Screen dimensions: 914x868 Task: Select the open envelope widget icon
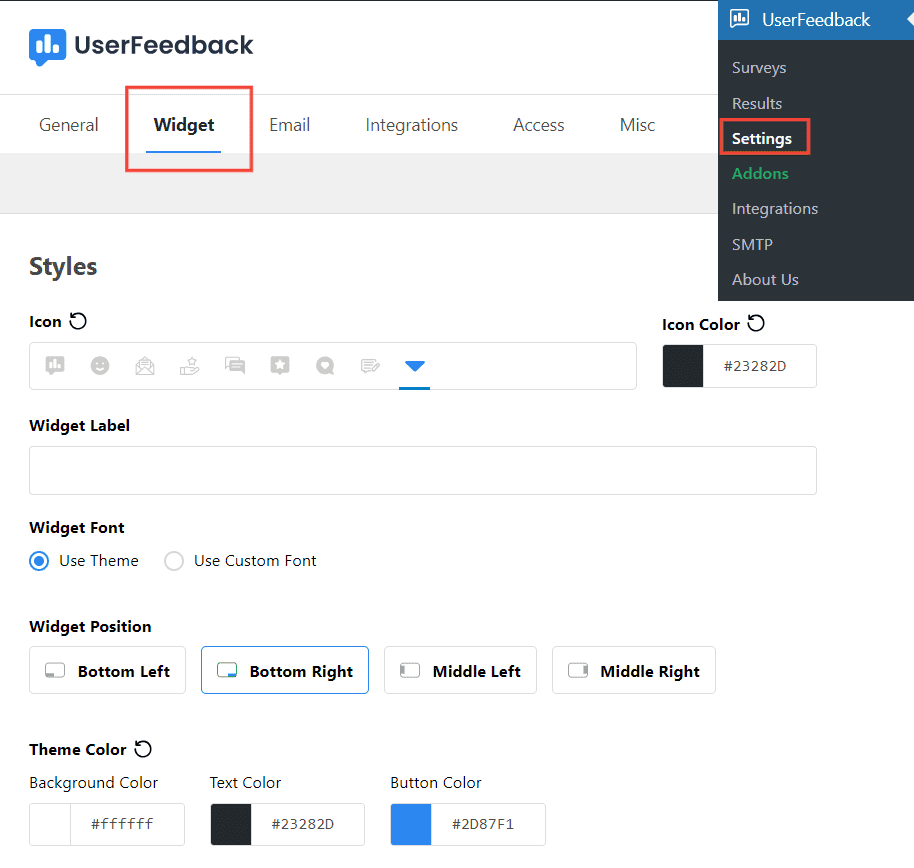click(x=145, y=366)
